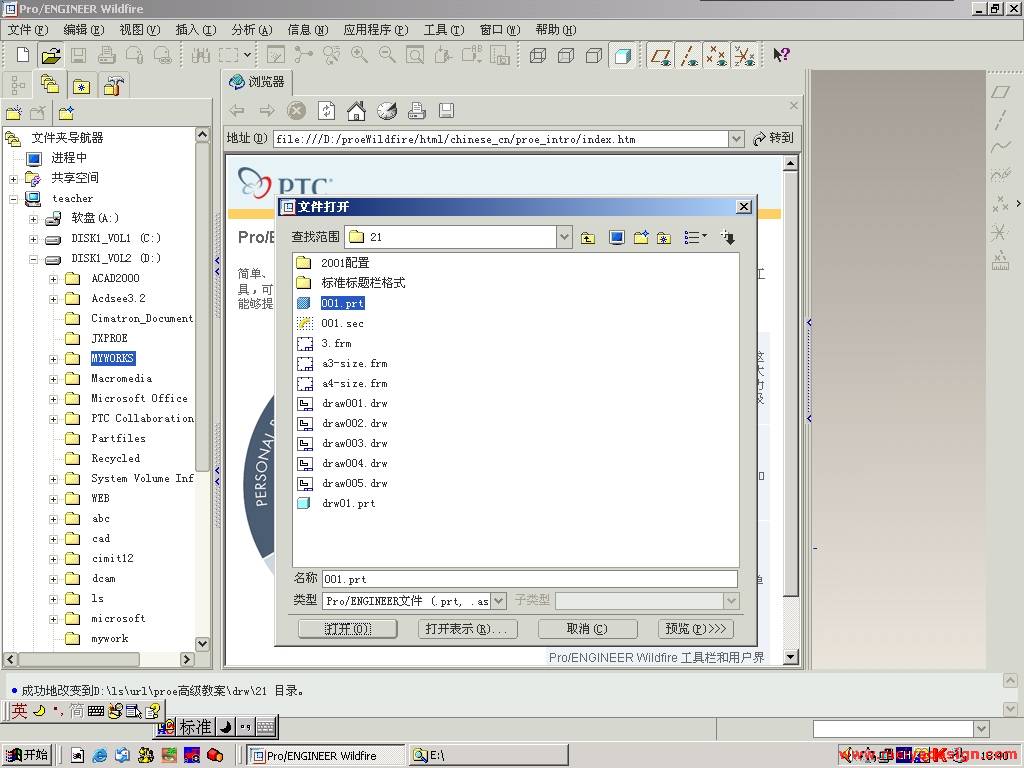
Task: Switch to no hidden display mode
Action: click(x=594, y=56)
